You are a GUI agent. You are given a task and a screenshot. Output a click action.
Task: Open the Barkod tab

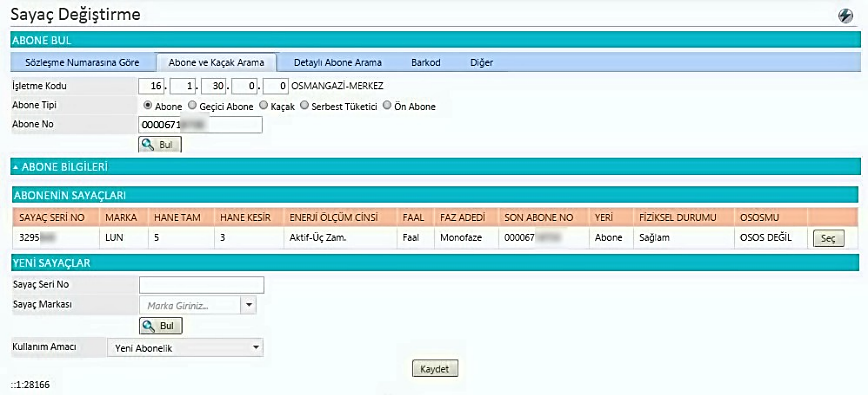tap(426, 63)
